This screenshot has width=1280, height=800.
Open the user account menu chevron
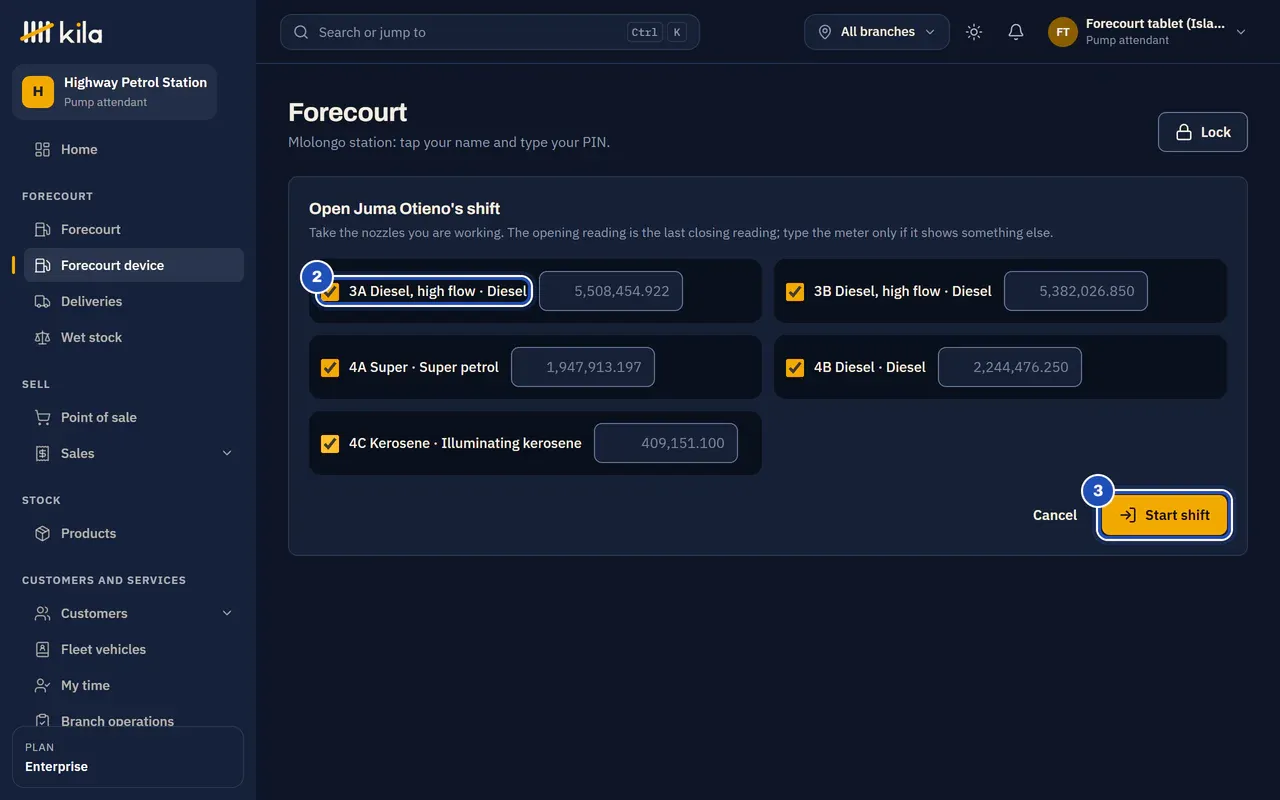coord(1241,32)
